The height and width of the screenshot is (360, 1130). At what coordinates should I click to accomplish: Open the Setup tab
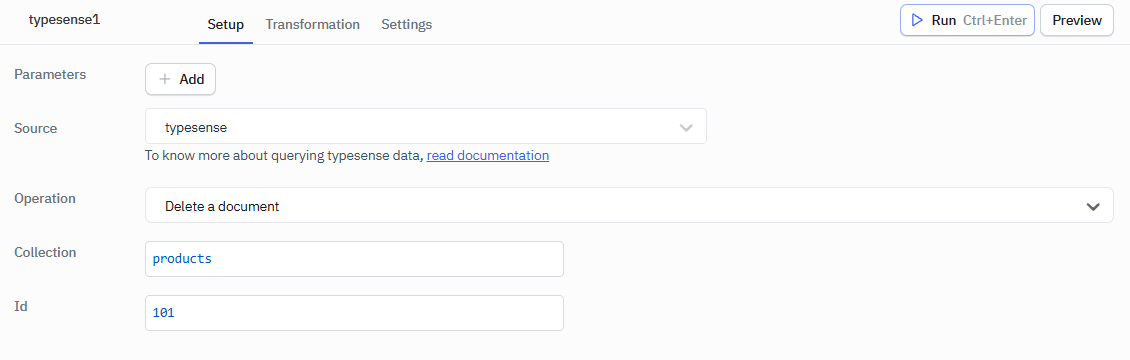tap(226, 24)
